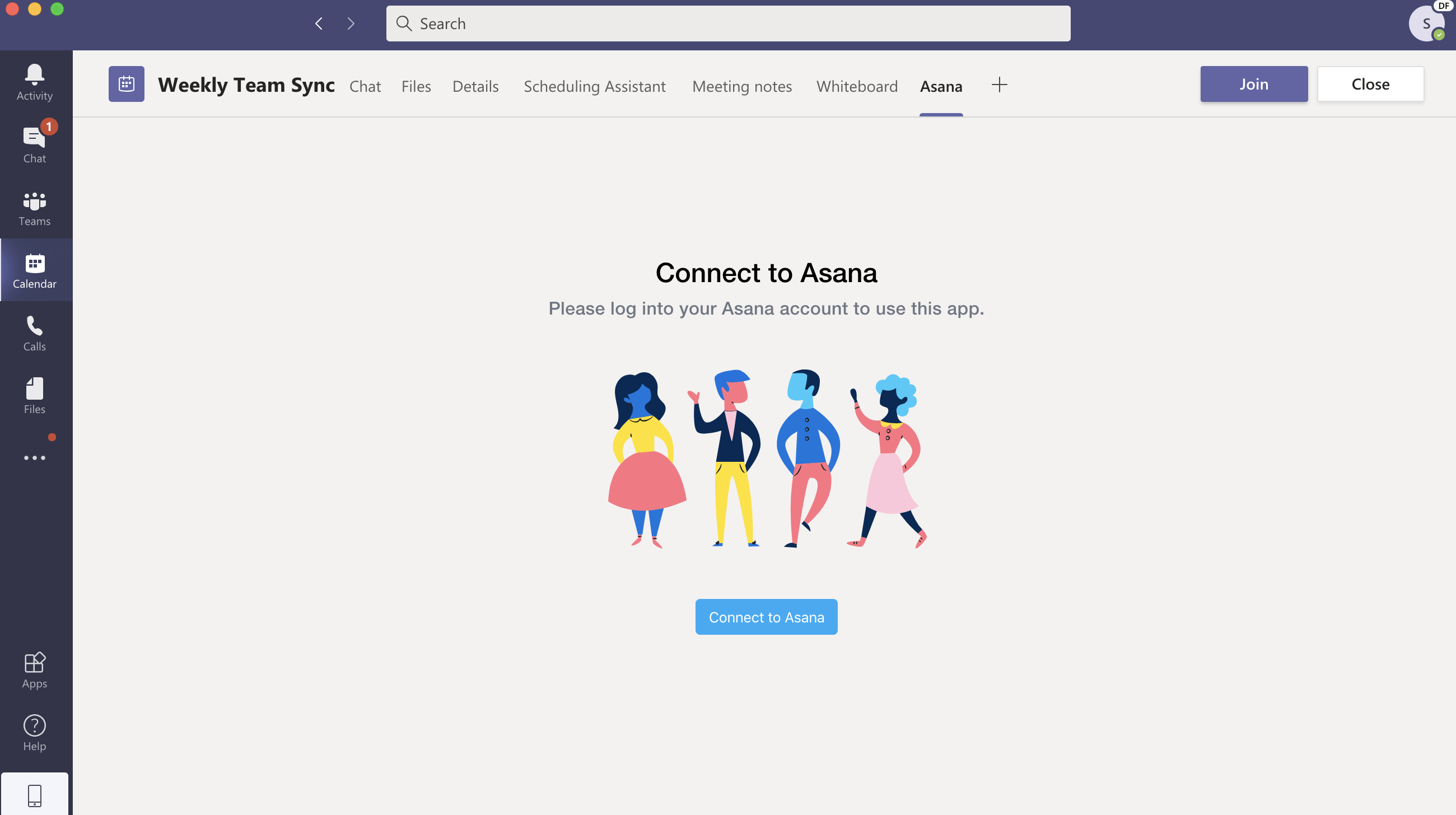
Task: Click the Join meeting button
Action: point(1253,83)
